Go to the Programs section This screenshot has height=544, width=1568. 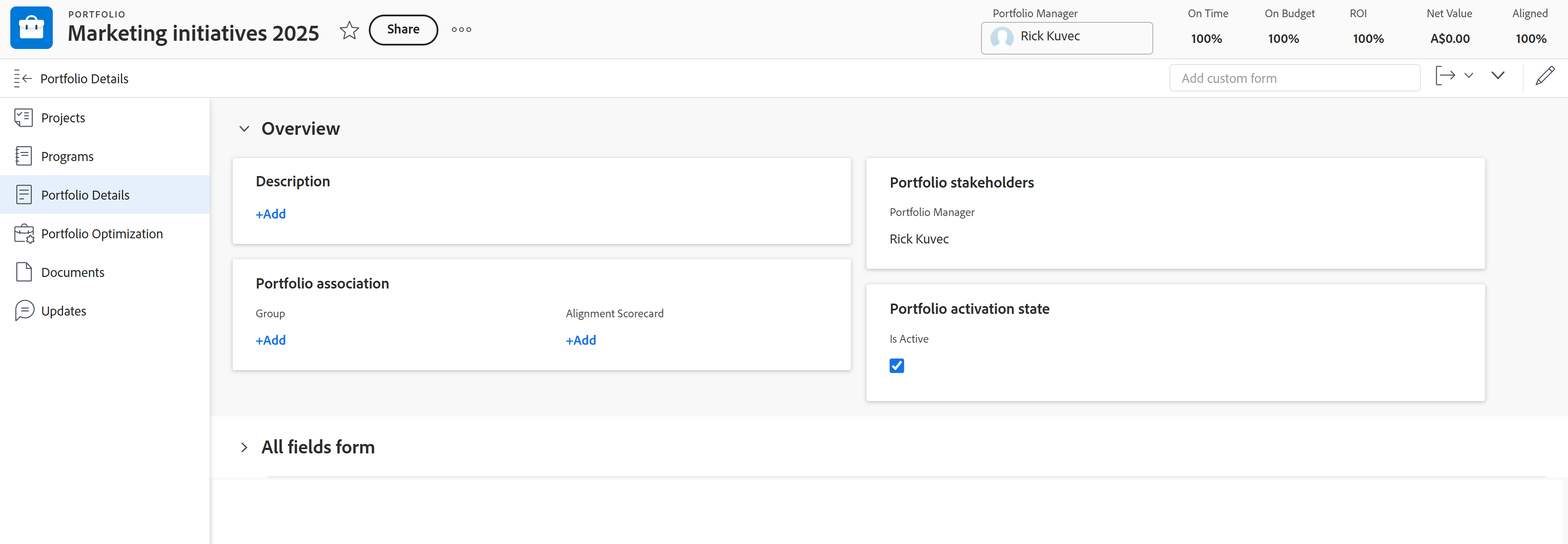point(67,157)
